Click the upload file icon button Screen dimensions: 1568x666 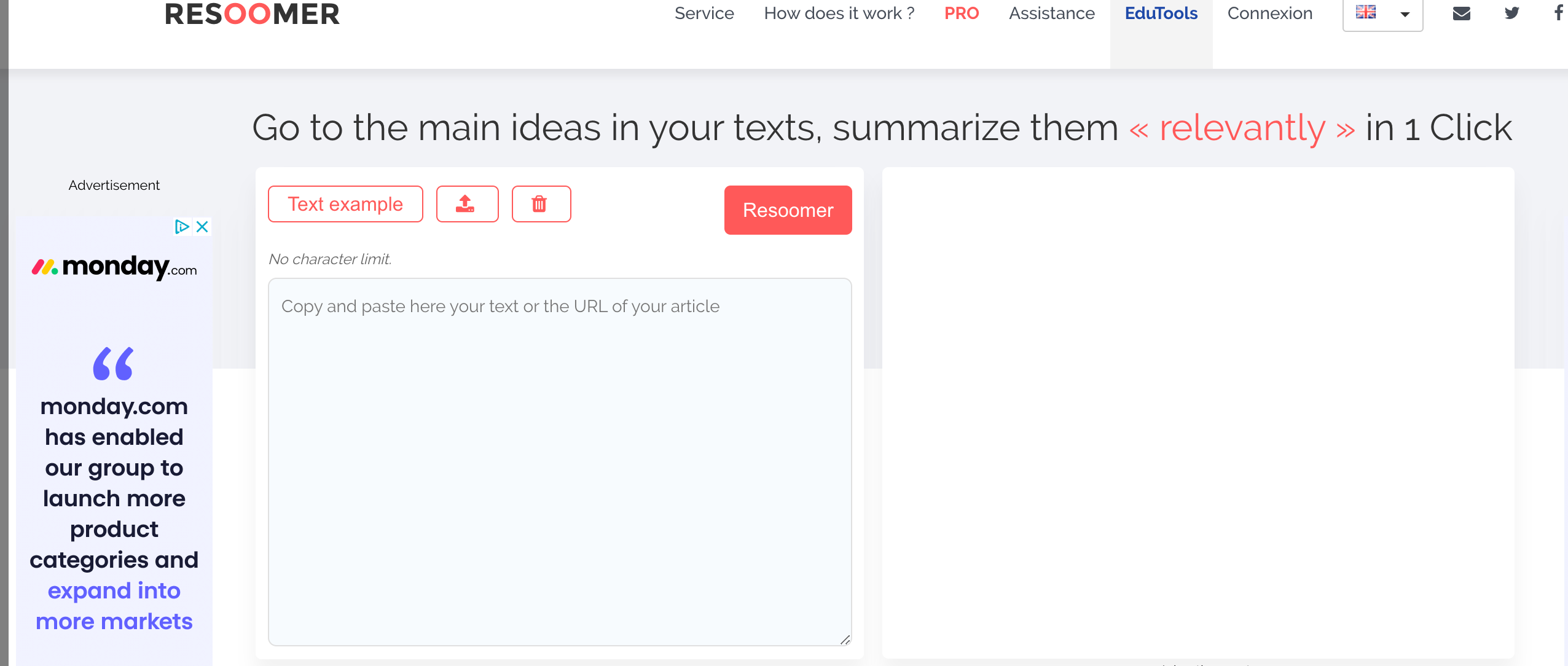467,204
